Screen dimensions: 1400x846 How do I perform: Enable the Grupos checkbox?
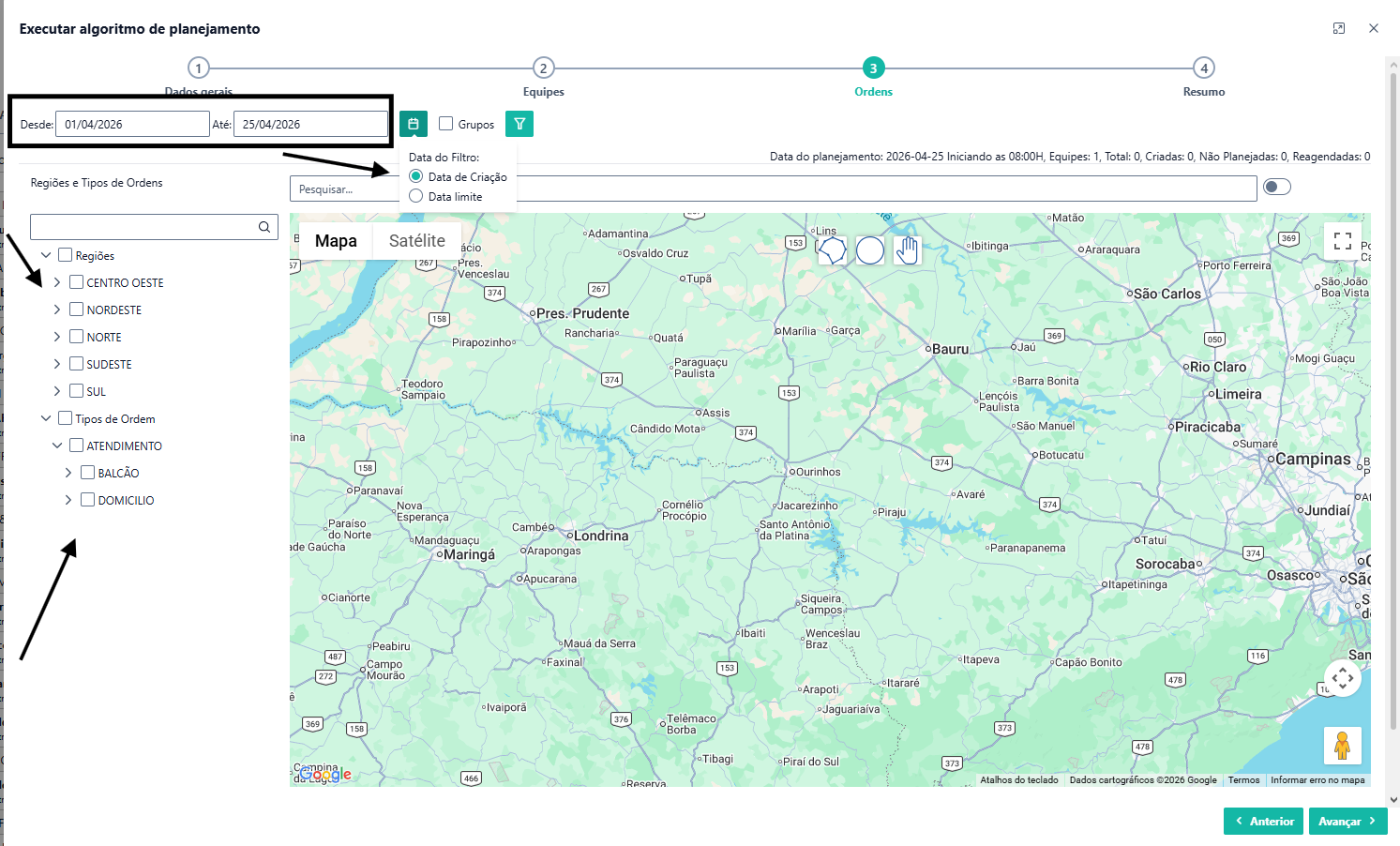(x=446, y=124)
